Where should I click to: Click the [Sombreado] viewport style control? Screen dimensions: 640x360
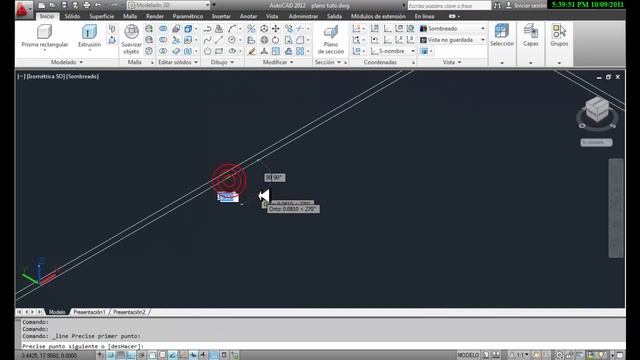point(82,76)
